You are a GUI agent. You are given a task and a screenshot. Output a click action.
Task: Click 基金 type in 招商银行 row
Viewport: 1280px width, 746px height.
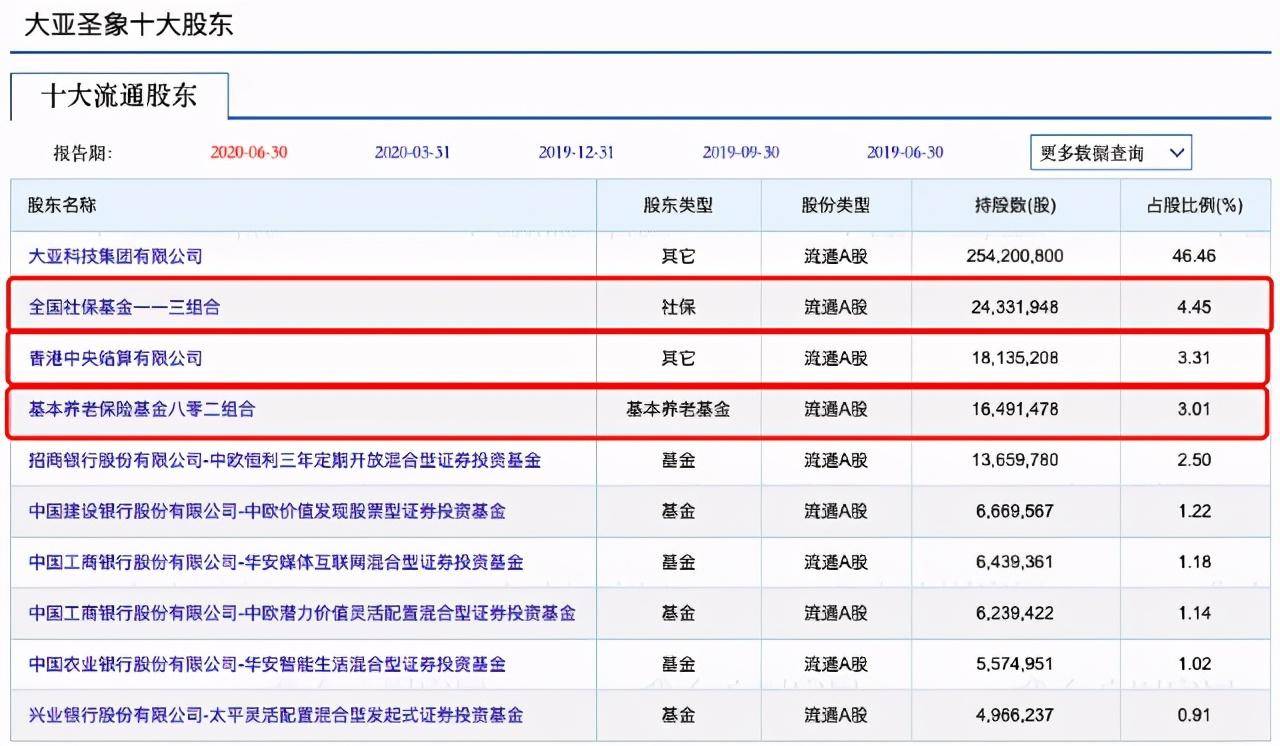(678, 460)
